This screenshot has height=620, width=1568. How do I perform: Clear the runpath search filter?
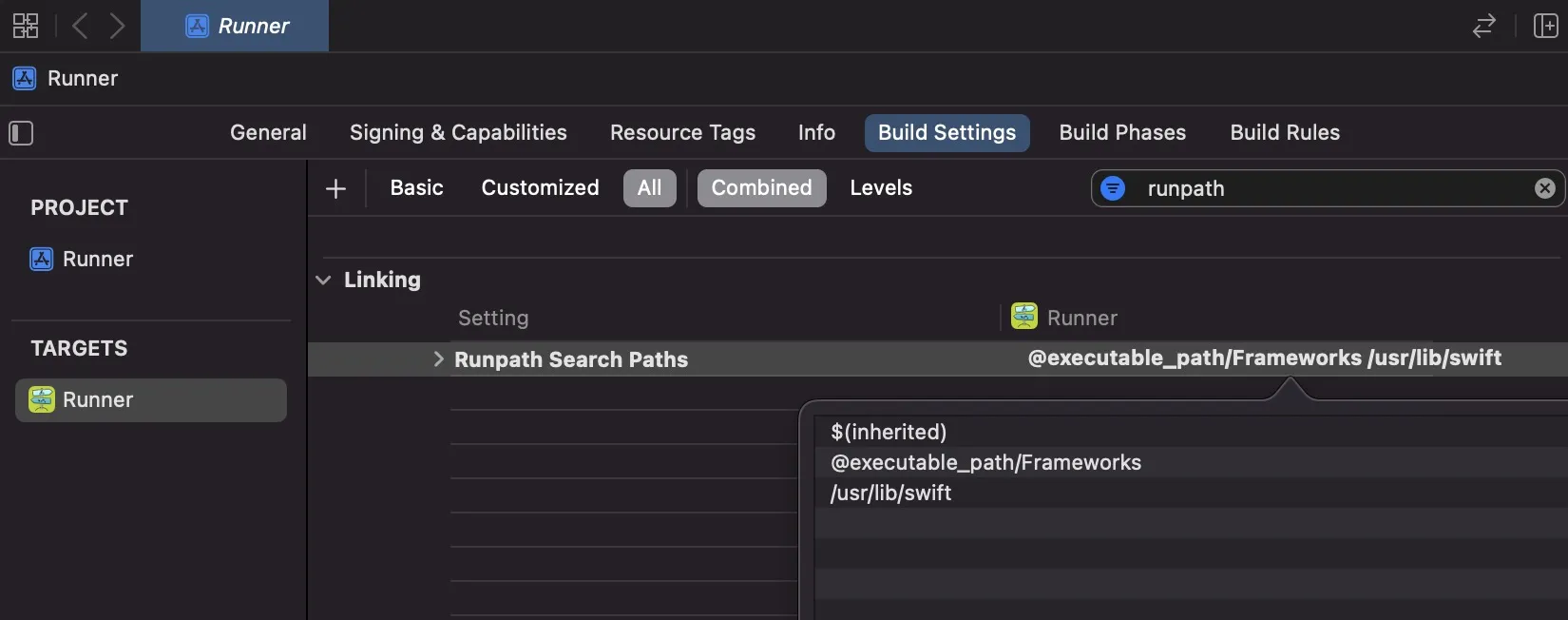point(1544,188)
